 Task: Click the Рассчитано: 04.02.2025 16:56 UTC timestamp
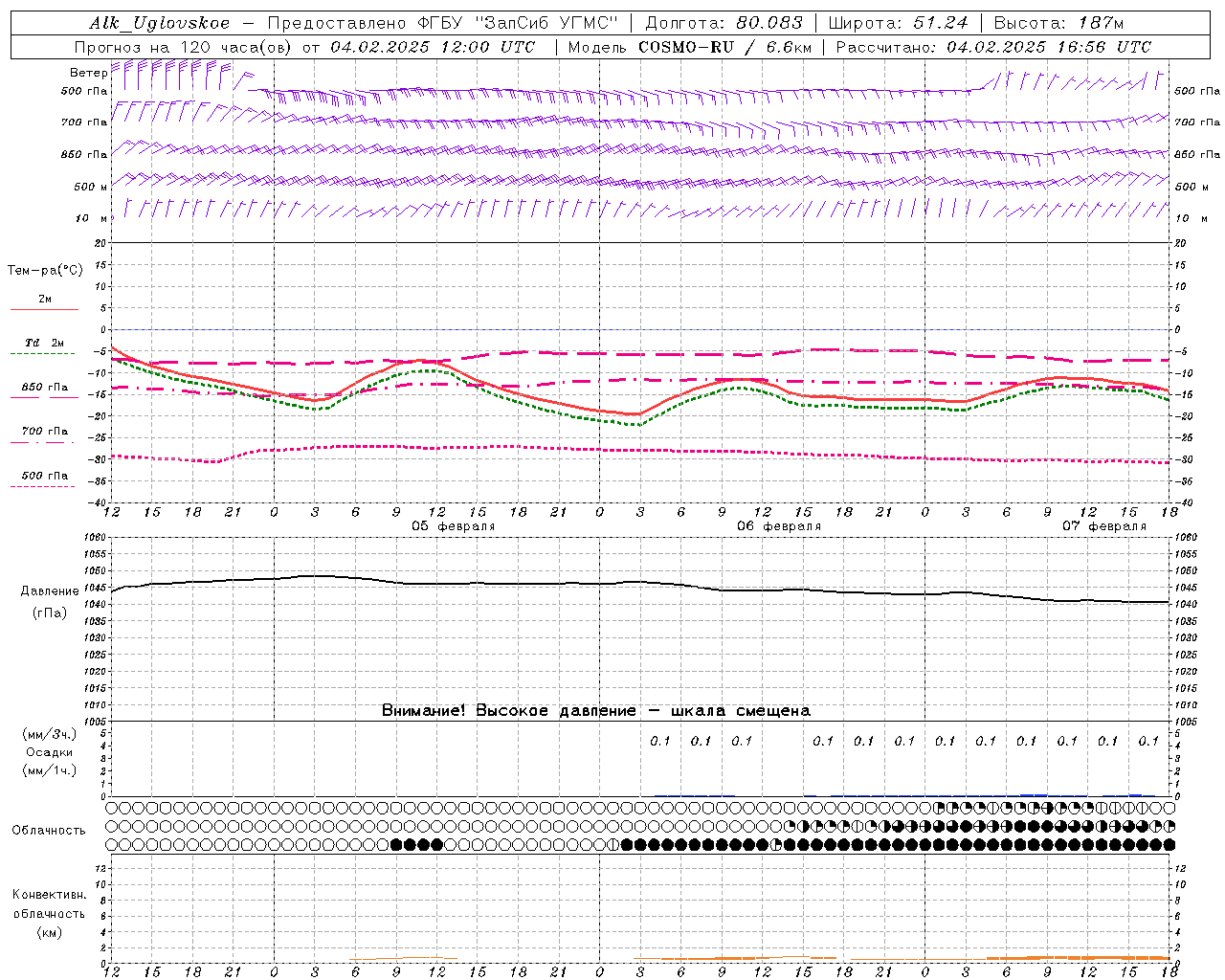click(993, 47)
